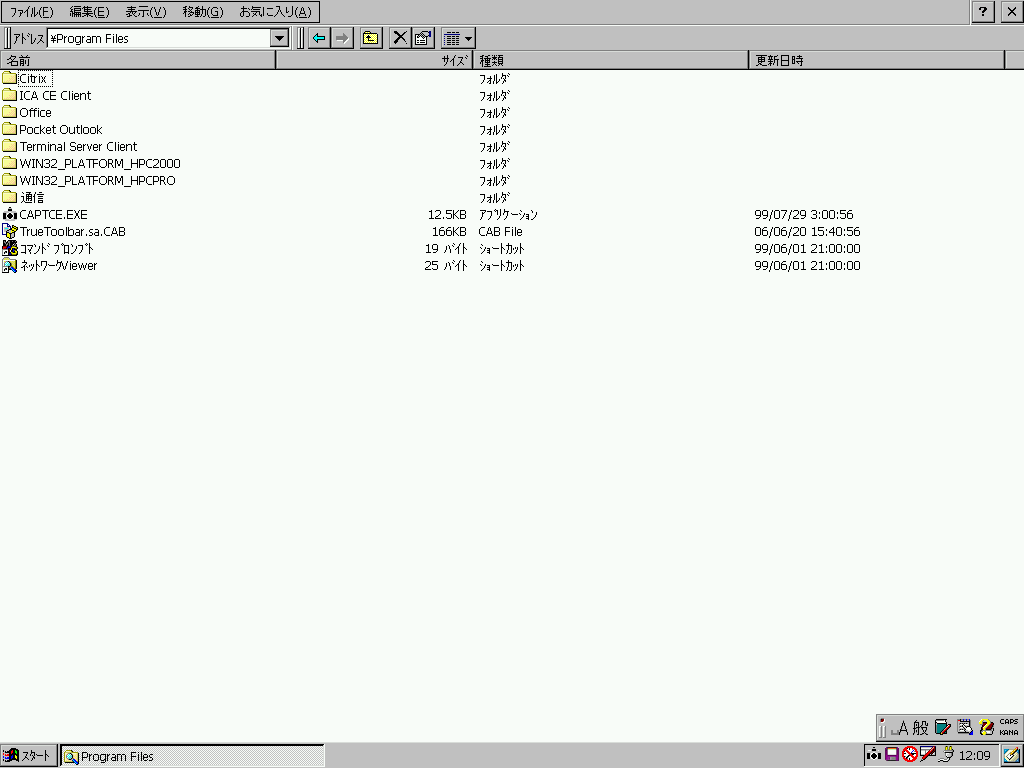Click the purple floppy disk tray icon
1024x768 pixels.
click(891, 755)
